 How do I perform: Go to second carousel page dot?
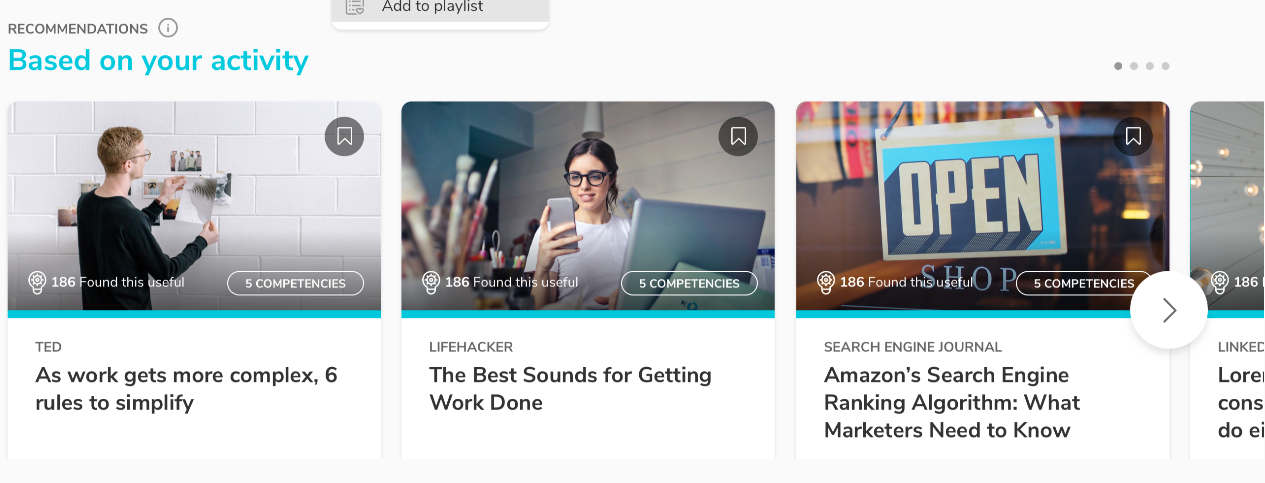pos(1134,66)
